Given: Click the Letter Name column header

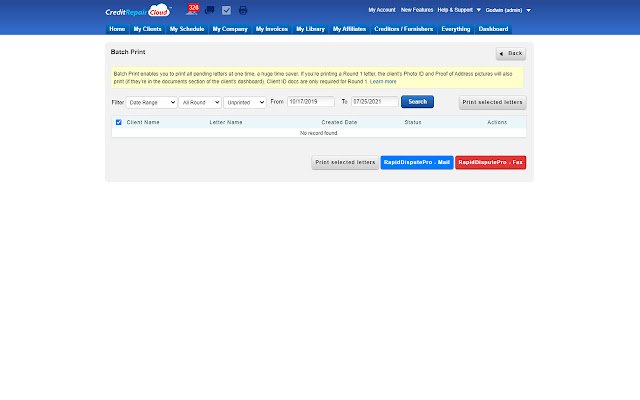Looking at the screenshot, I should point(226,122).
